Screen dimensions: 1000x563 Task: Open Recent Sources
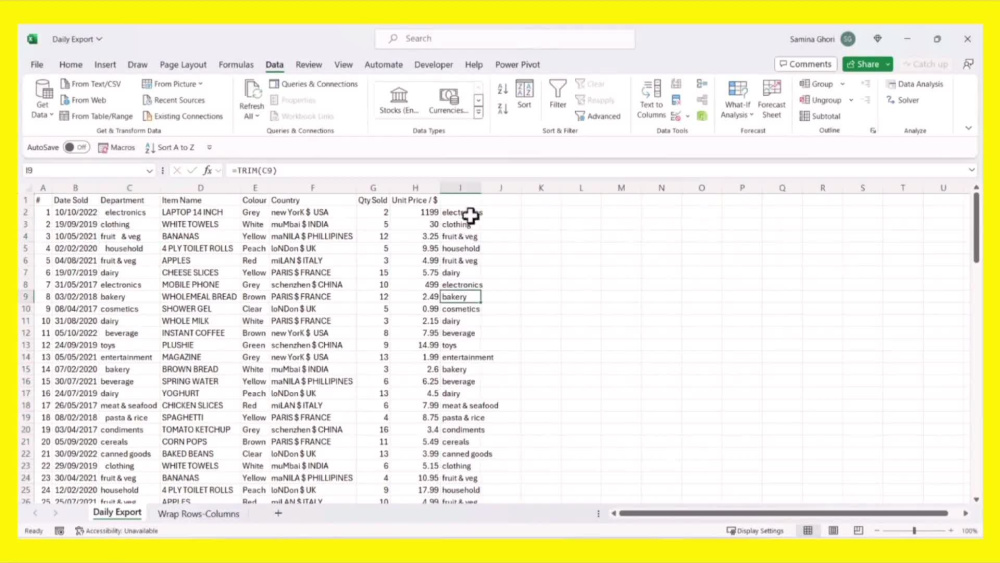173,100
